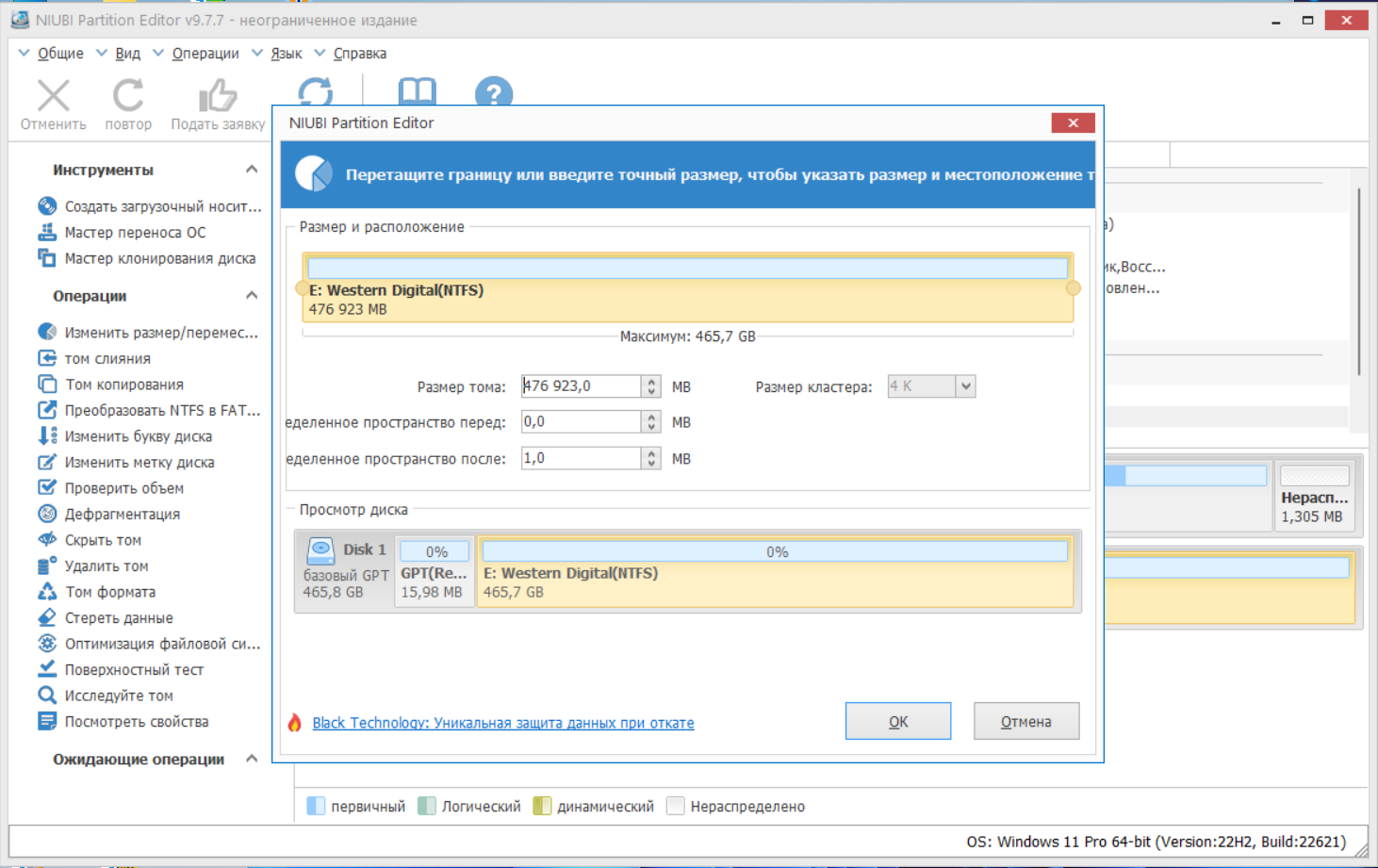This screenshot has width=1378, height=868.
Task: Open the Black Technology rollback protection link
Action: click(x=503, y=723)
